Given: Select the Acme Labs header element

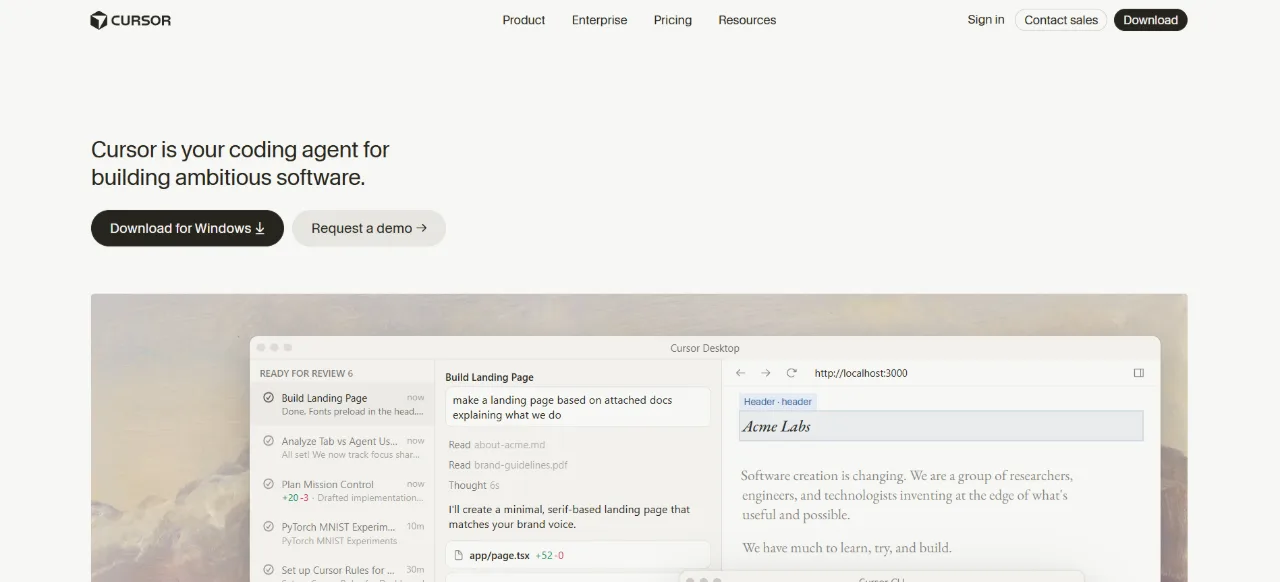Looking at the screenshot, I should point(941,426).
